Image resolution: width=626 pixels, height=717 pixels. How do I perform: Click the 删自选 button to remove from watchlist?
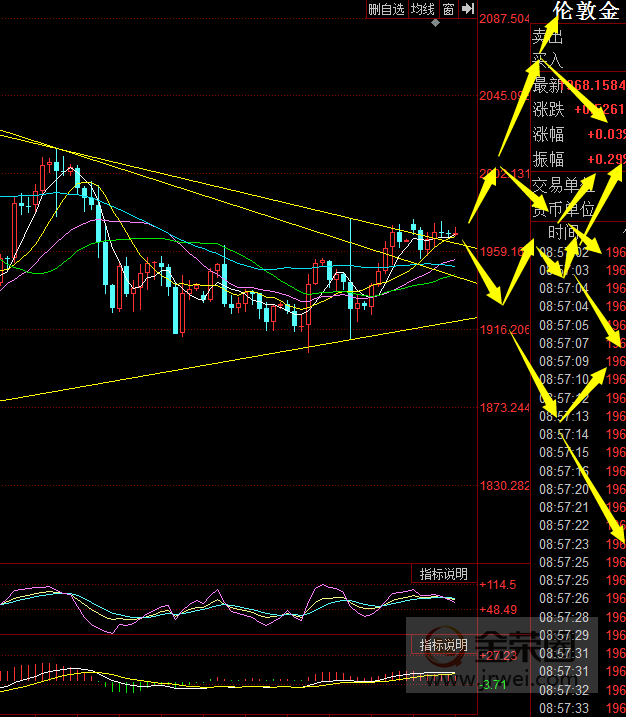point(386,9)
